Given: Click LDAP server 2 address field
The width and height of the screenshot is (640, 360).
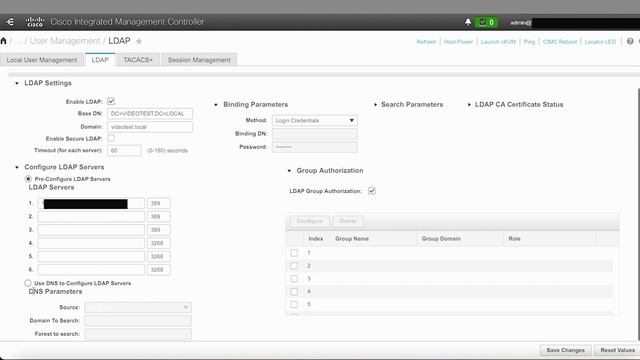Looking at the screenshot, I should 91,217.
